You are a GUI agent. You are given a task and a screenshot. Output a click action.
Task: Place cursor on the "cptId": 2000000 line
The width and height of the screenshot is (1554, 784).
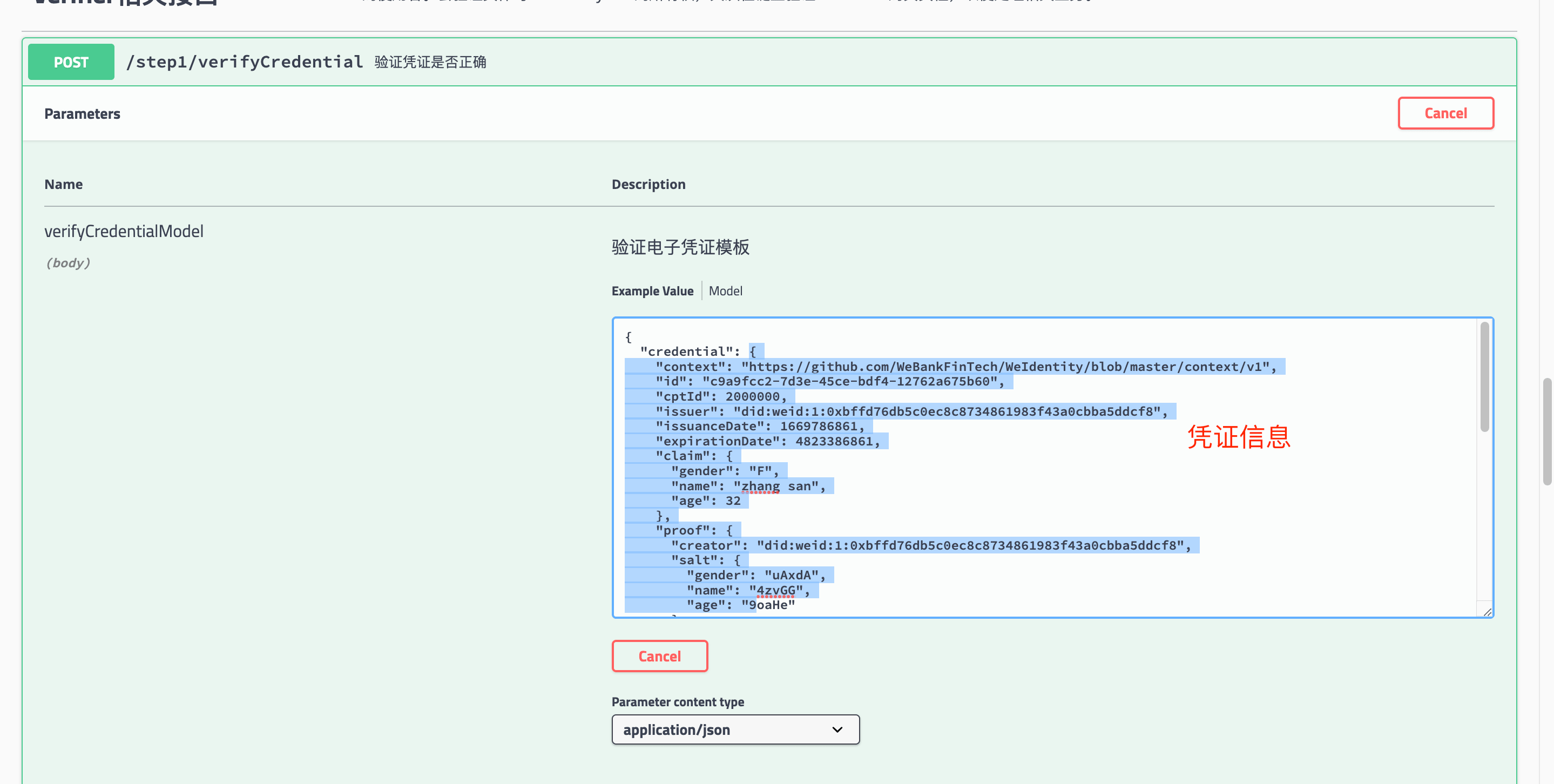[x=721, y=396]
